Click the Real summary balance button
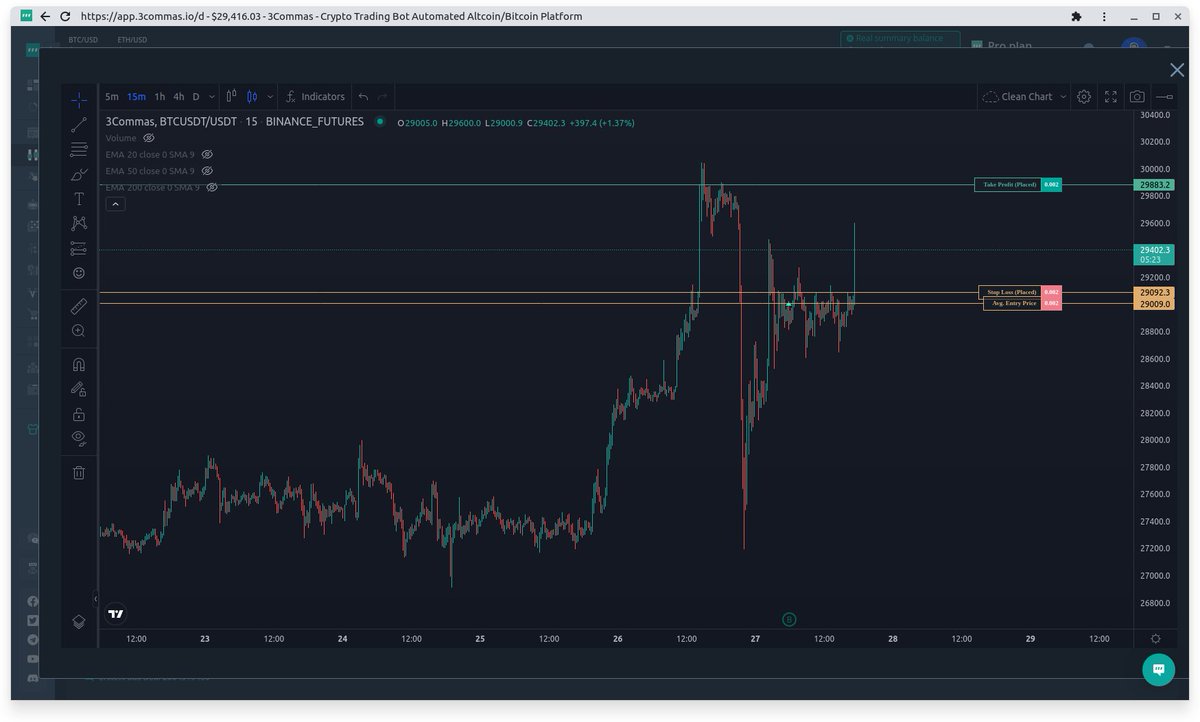 coord(900,39)
